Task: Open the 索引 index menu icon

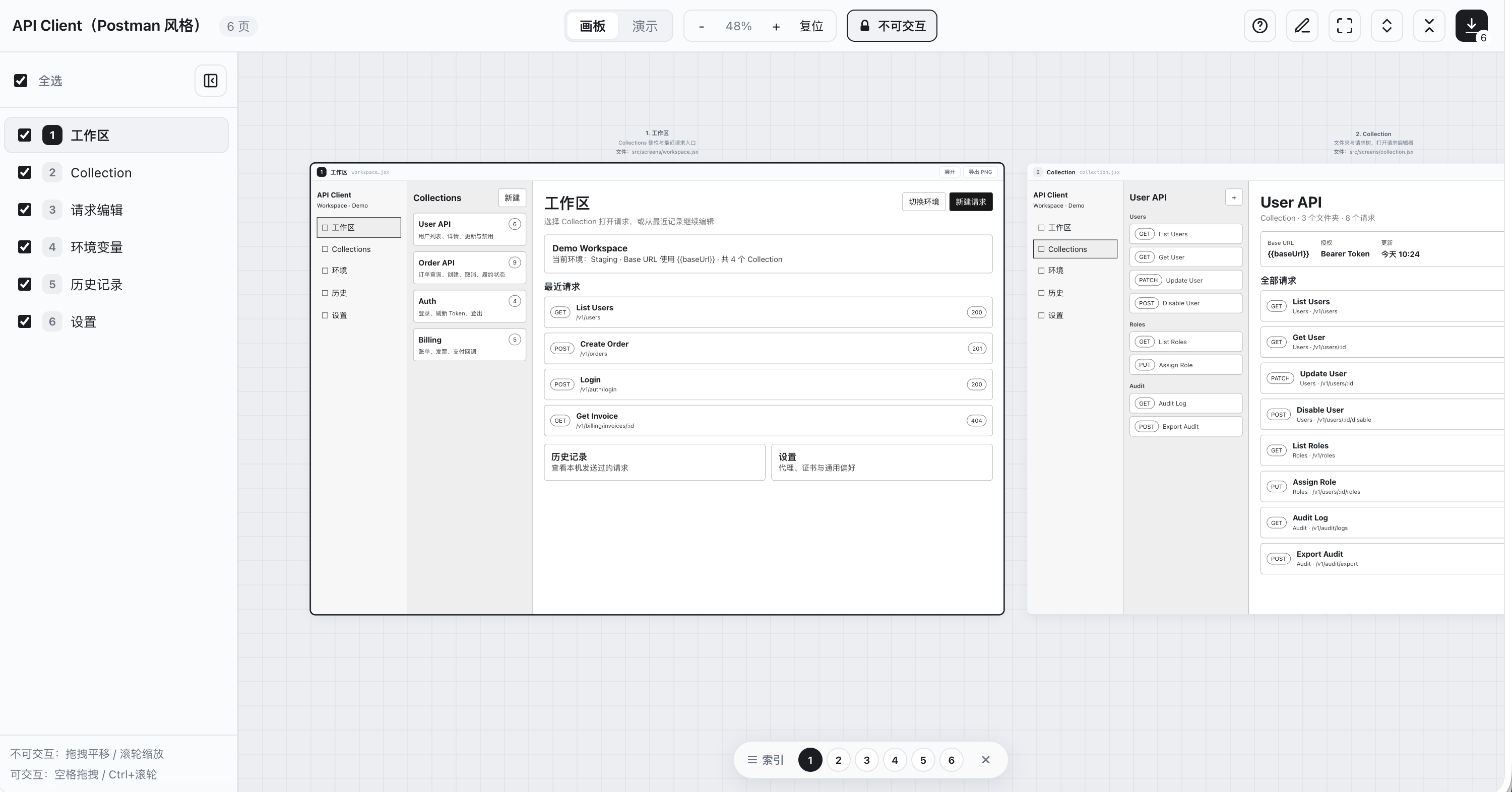Action: point(766,760)
